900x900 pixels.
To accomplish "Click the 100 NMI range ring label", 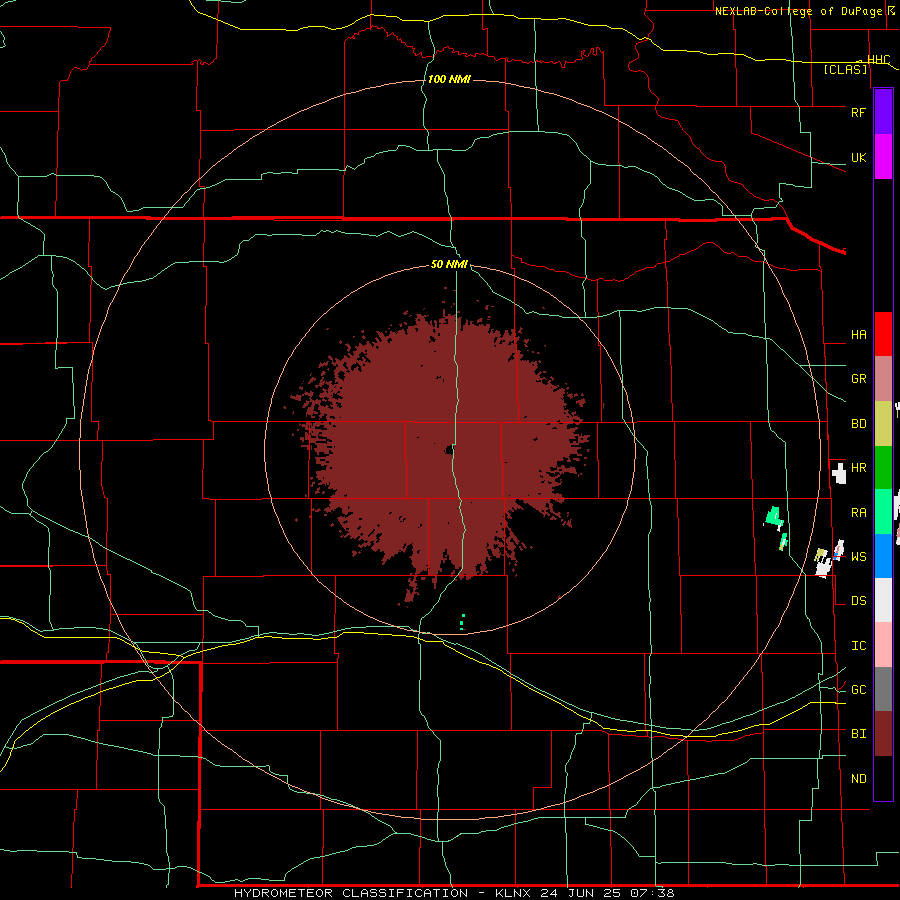I will (x=449, y=79).
